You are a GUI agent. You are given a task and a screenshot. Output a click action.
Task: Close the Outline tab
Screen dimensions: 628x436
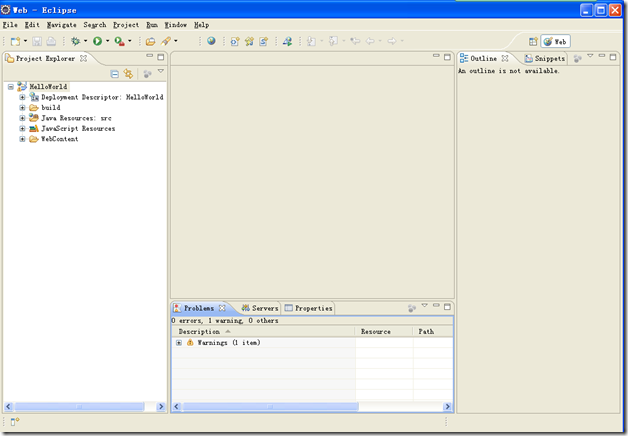tap(505, 58)
